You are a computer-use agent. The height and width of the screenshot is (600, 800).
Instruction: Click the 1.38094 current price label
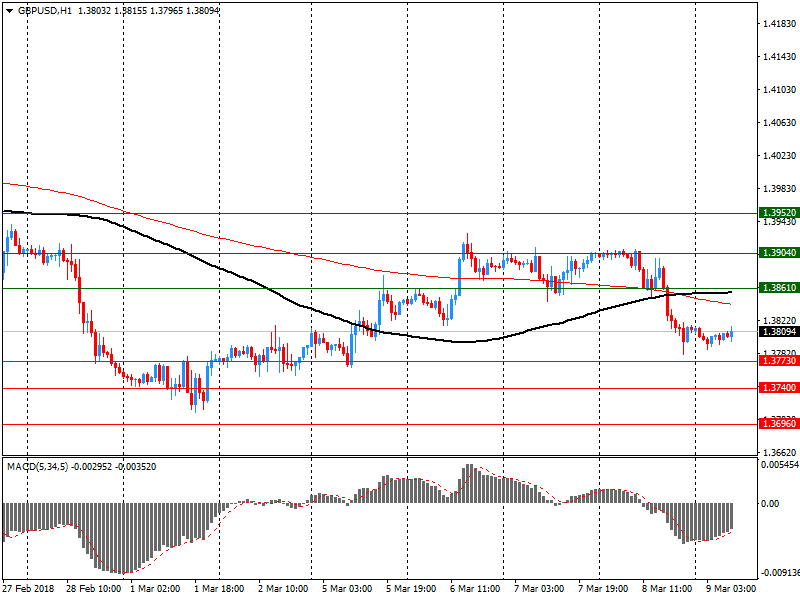coord(779,332)
